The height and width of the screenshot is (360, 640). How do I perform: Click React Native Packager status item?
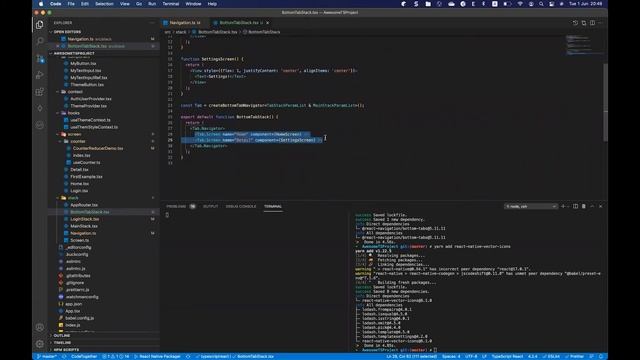pyautogui.click(x=158, y=356)
